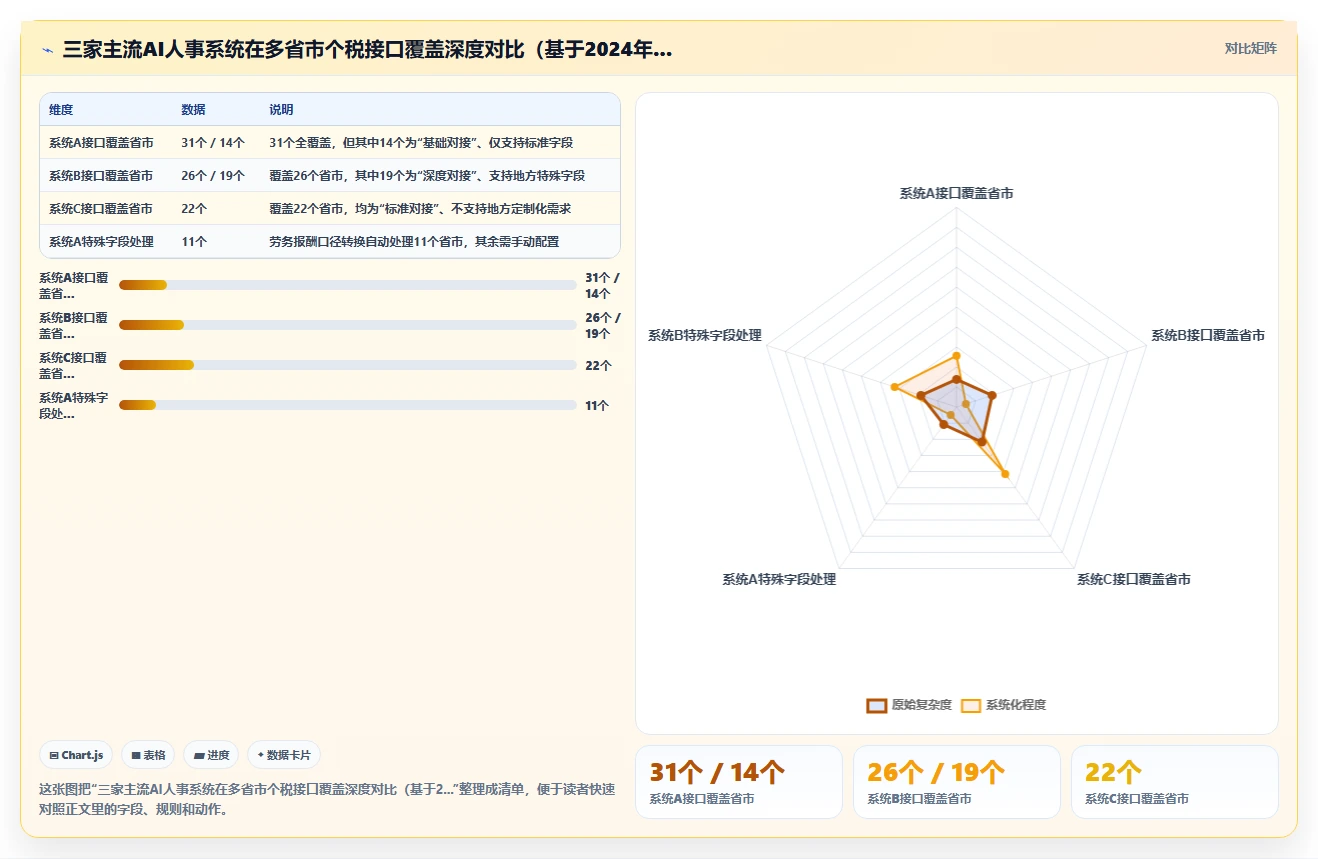Click the description starting 31个全覆盖
The width and height of the screenshot is (1318, 859).
[x=421, y=143]
